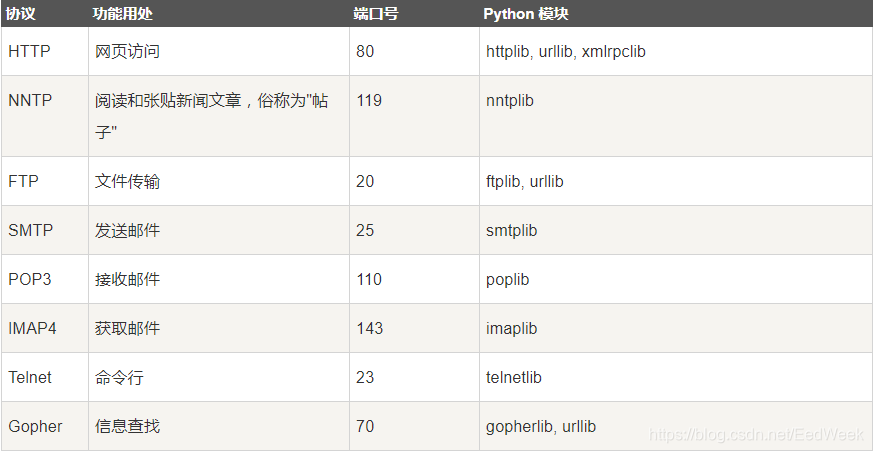Click the 获取邮件 cell
Viewport: 873px width, 453px height.
pyautogui.click(x=219, y=328)
